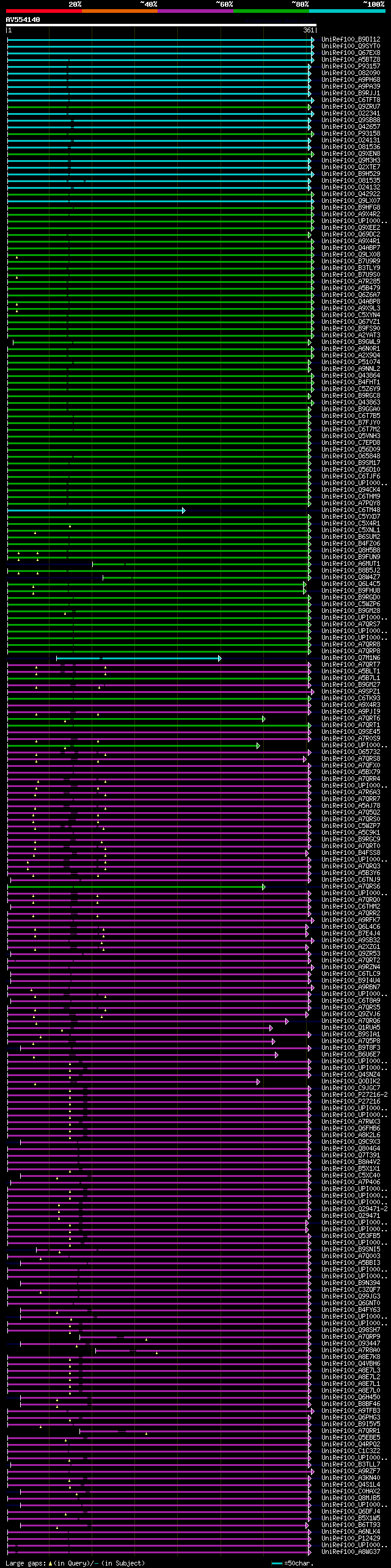Select hit label UniRef100_Q0DIK2
The height and width of the screenshot is (1568, 391).
tap(351, 1081)
